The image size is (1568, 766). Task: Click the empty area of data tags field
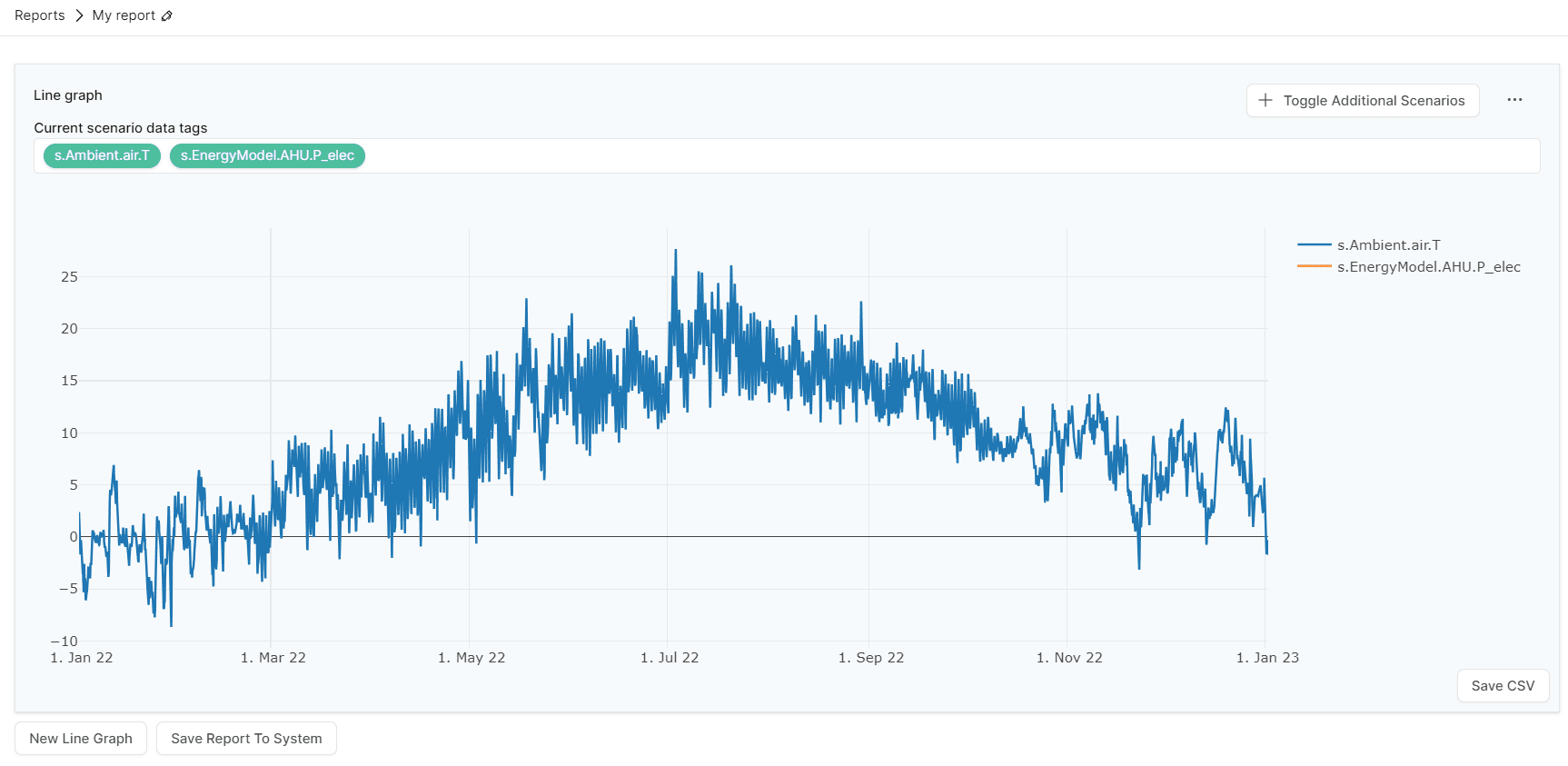coord(908,155)
